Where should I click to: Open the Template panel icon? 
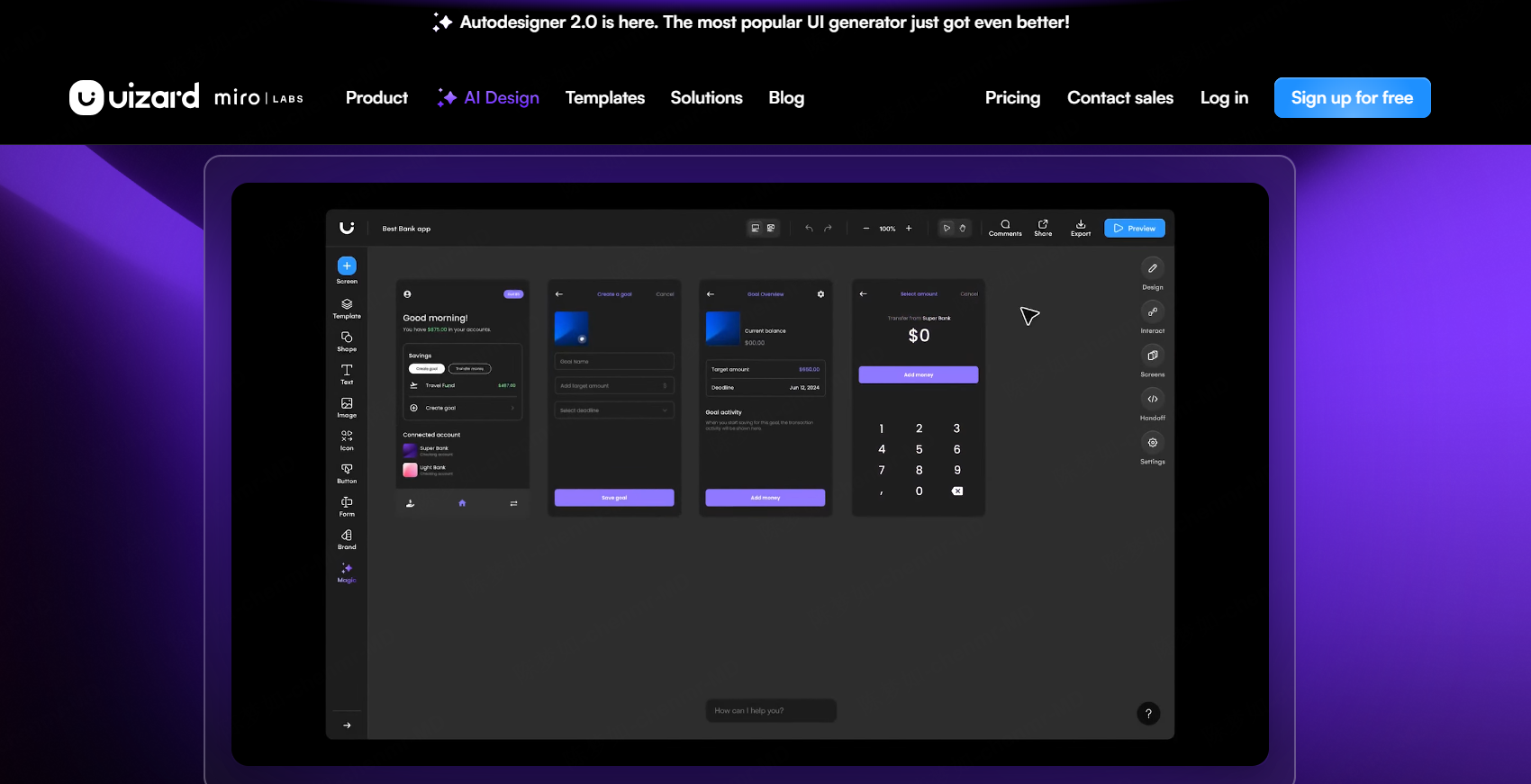pyautogui.click(x=347, y=307)
